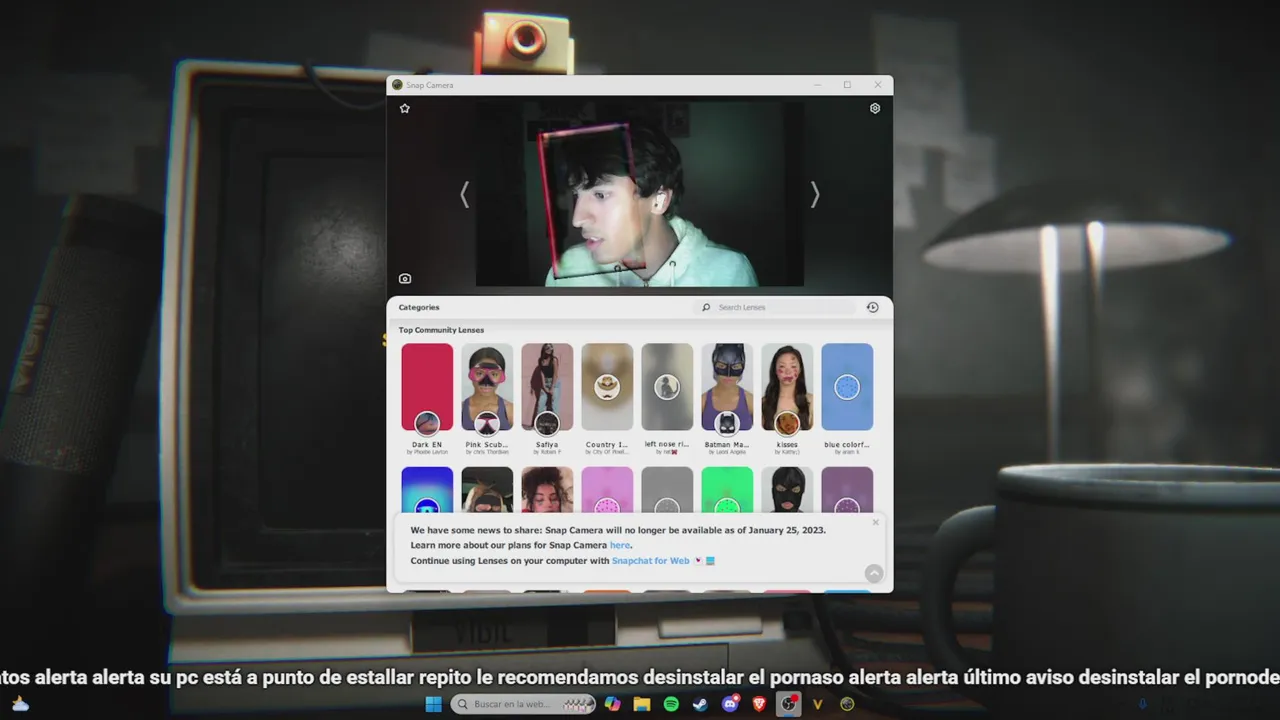Open Copilot from the taskbar

pyautogui.click(x=613, y=704)
